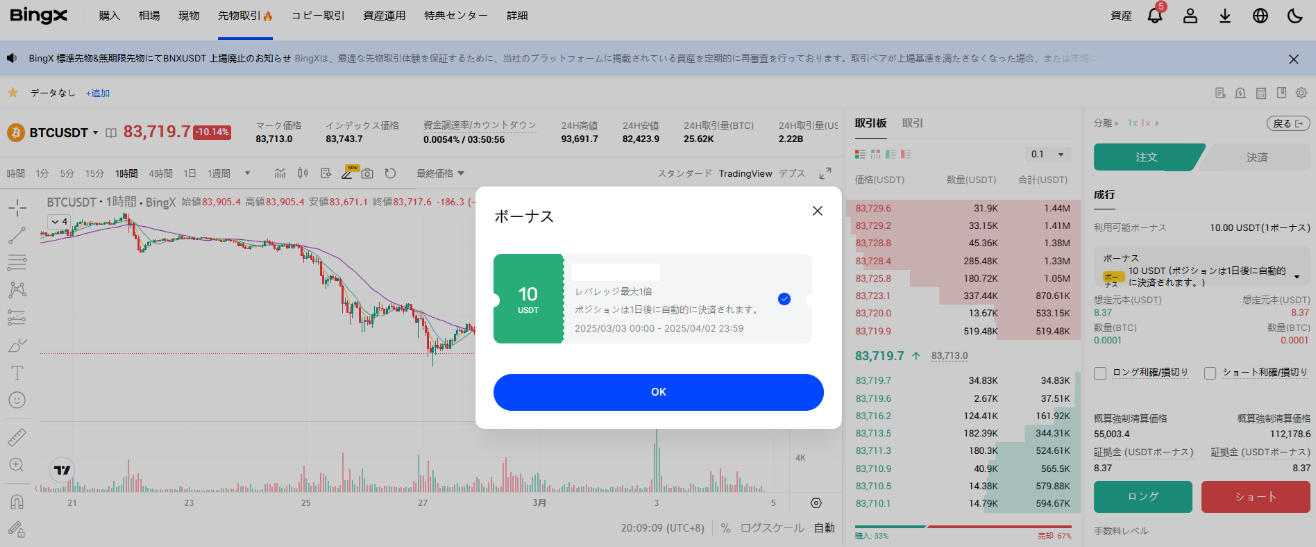Open the emoji sticker tool
This screenshot has height=547, width=1316.
click(17, 400)
